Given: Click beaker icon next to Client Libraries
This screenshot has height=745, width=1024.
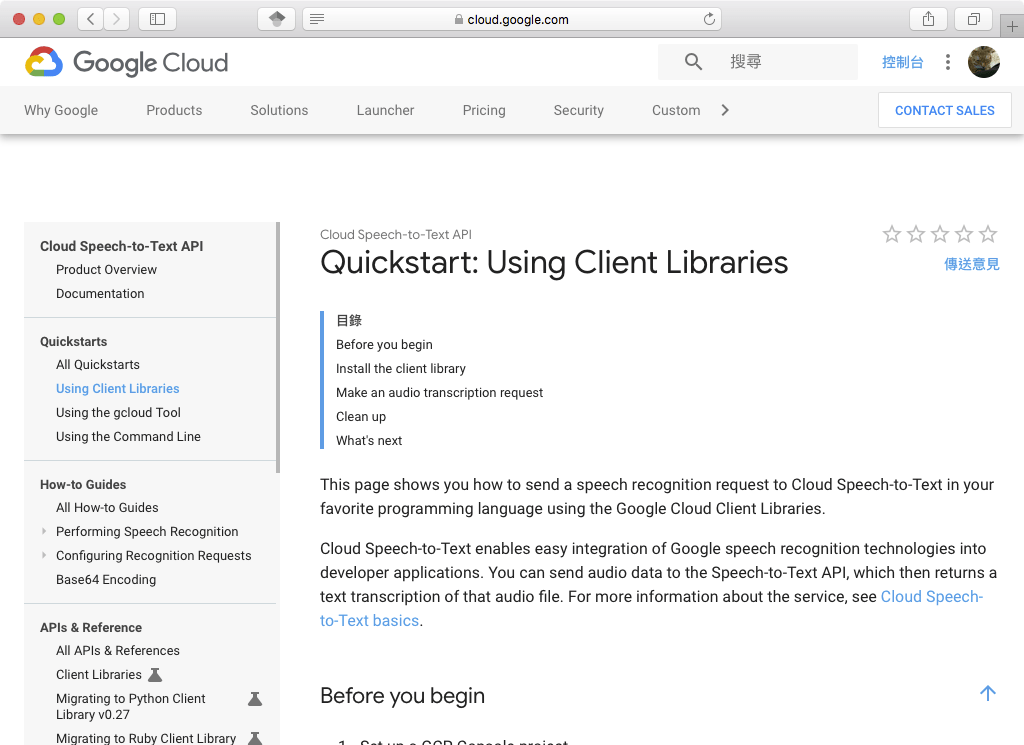Looking at the screenshot, I should pyautogui.click(x=155, y=674).
